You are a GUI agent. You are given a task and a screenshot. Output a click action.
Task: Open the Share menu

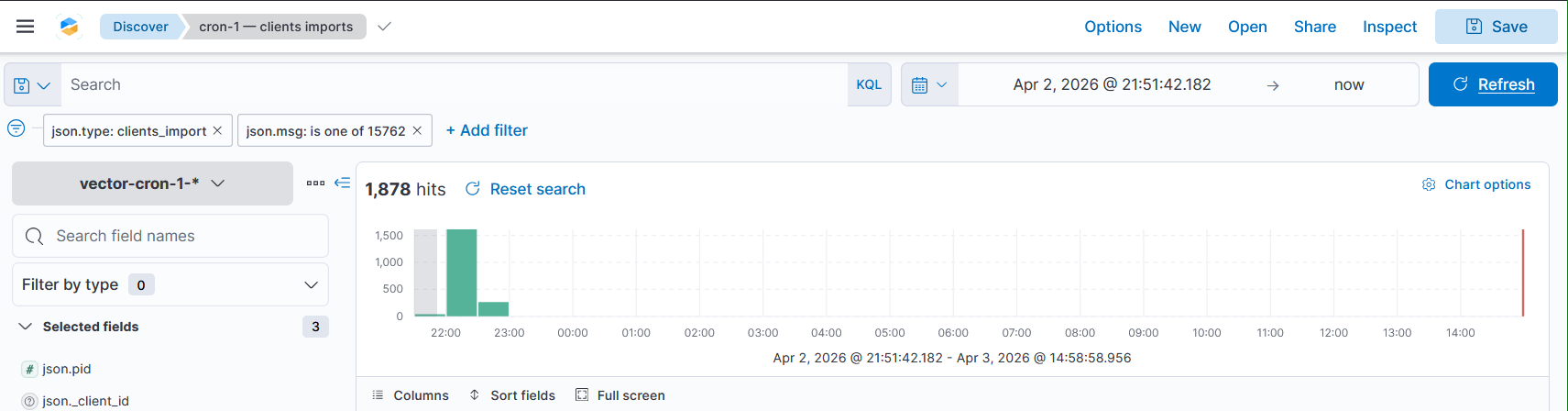[x=1314, y=27]
